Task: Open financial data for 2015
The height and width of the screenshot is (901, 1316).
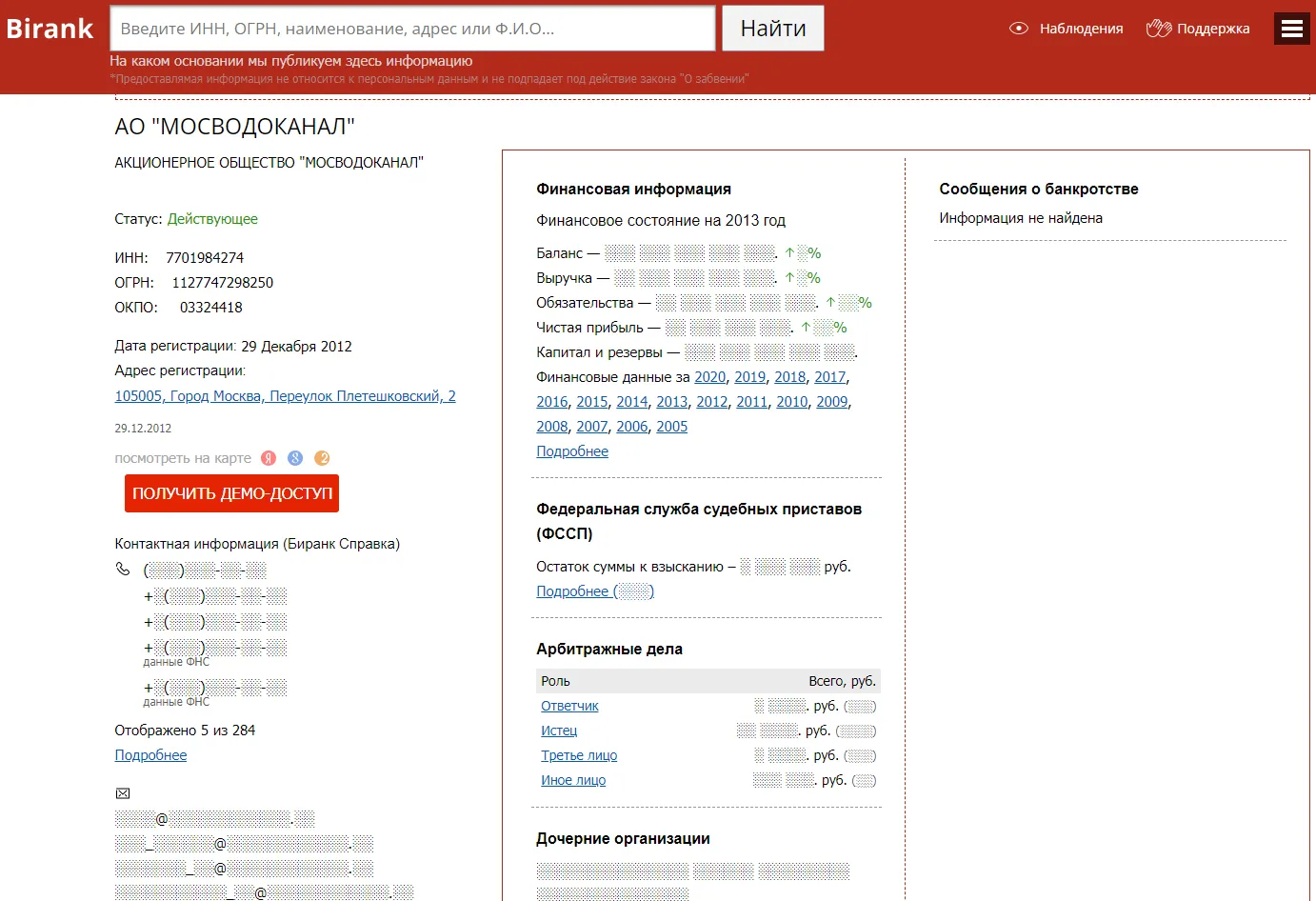Action: pos(591,402)
